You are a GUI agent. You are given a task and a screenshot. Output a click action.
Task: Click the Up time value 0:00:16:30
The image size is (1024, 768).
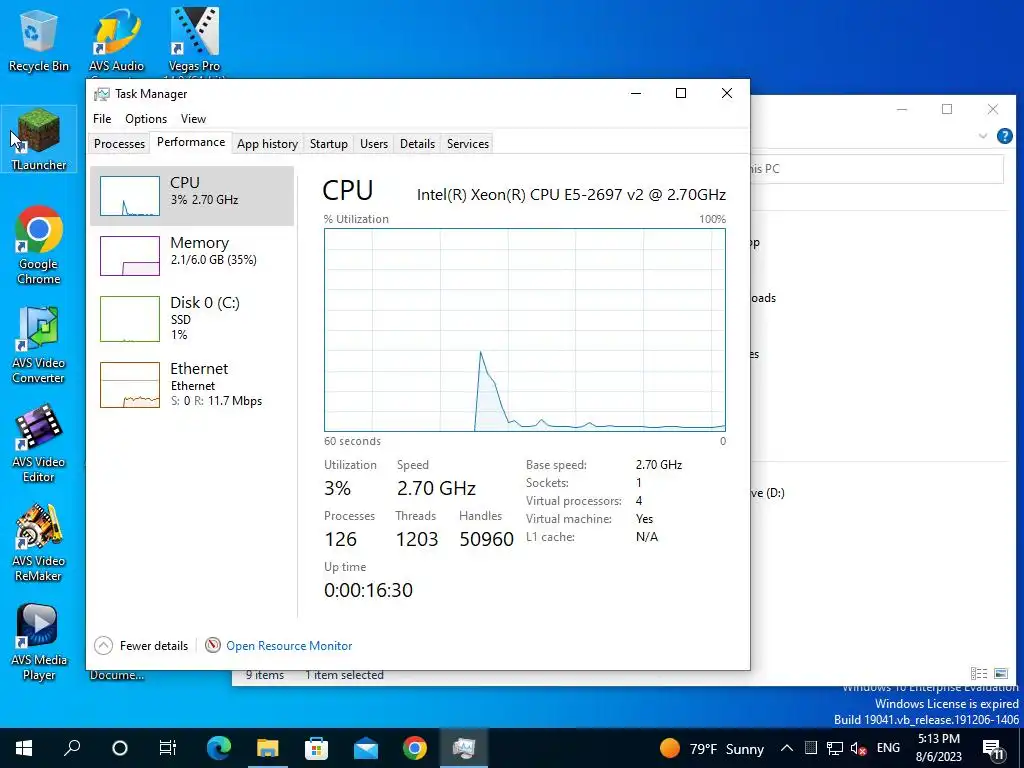368,590
